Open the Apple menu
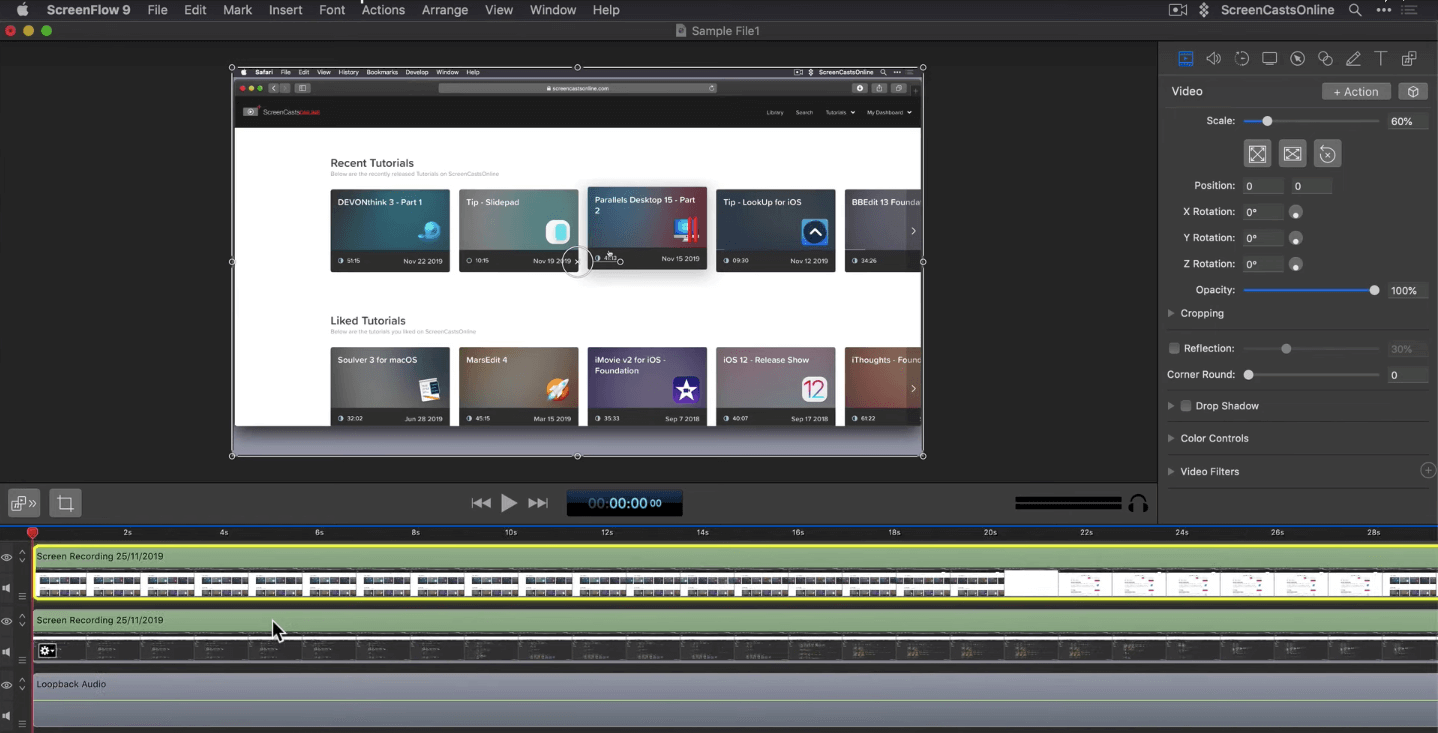 (x=22, y=10)
